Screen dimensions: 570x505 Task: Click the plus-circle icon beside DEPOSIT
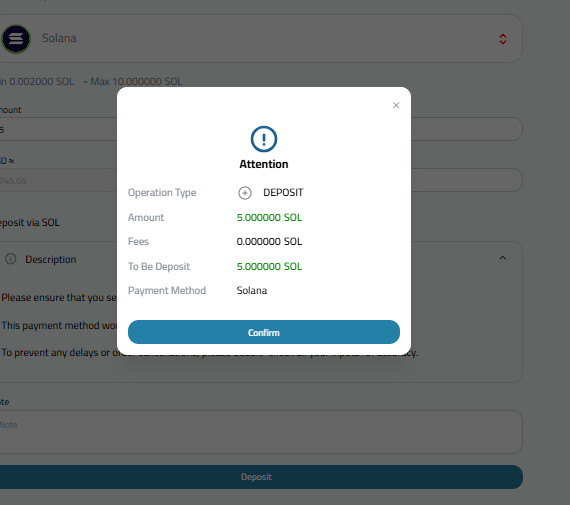point(245,193)
